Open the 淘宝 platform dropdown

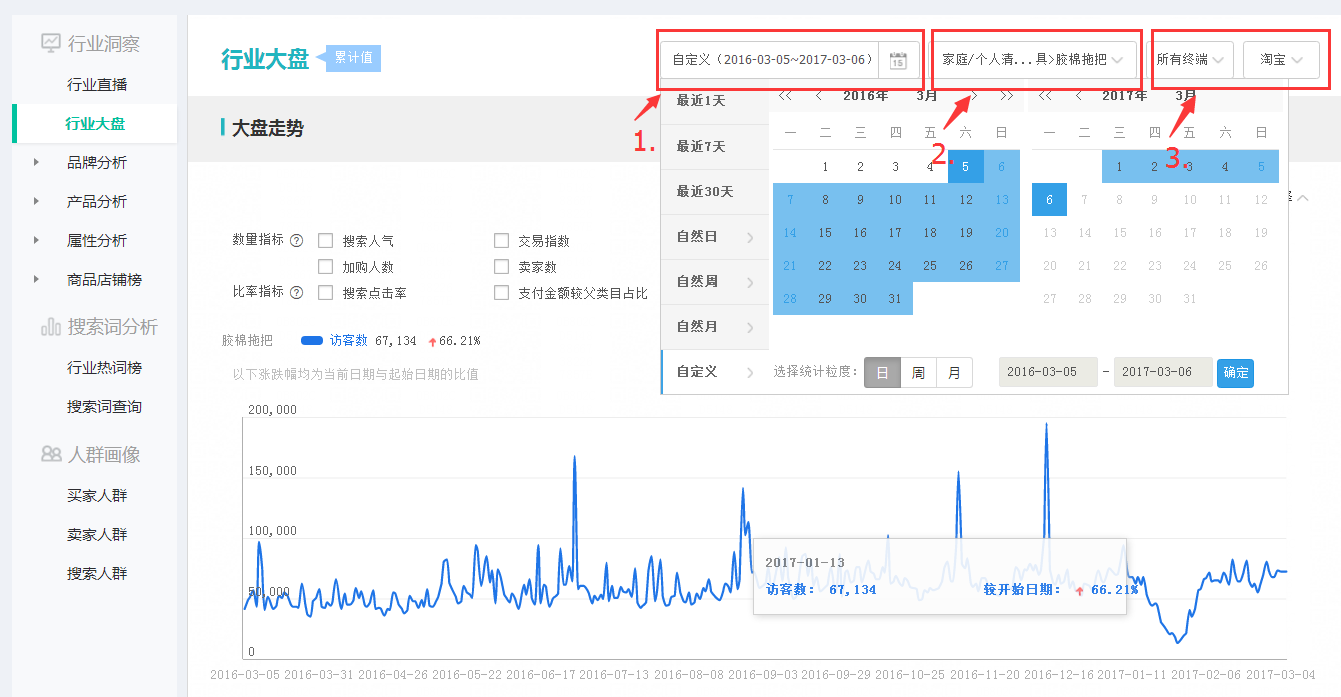click(x=1281, y=60)
